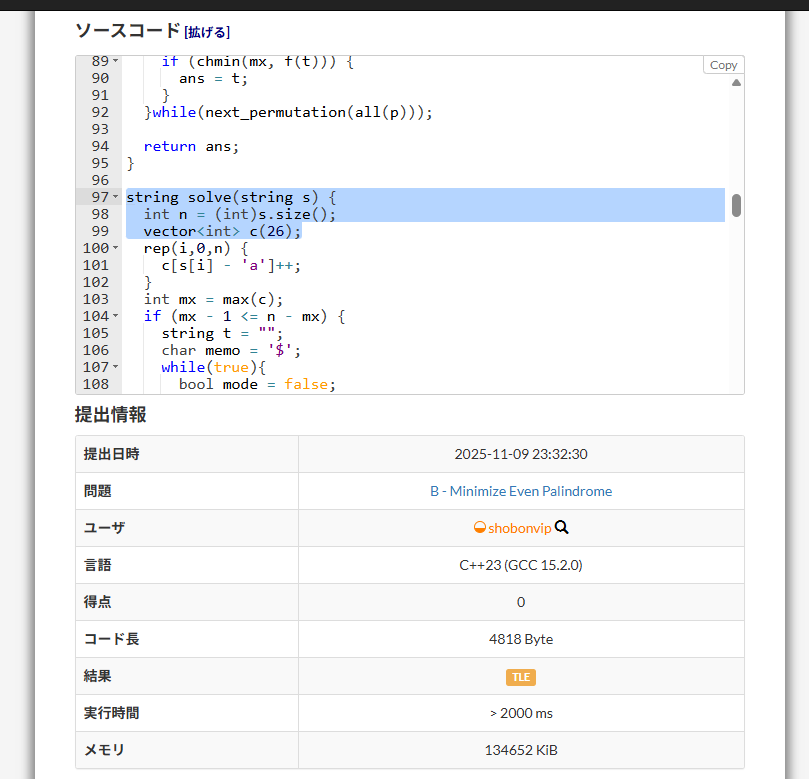Image resolution: width=809 pixels, height=779 pixels.
Task: Collapse the while loop at line 107
Action: coord(116,367)
